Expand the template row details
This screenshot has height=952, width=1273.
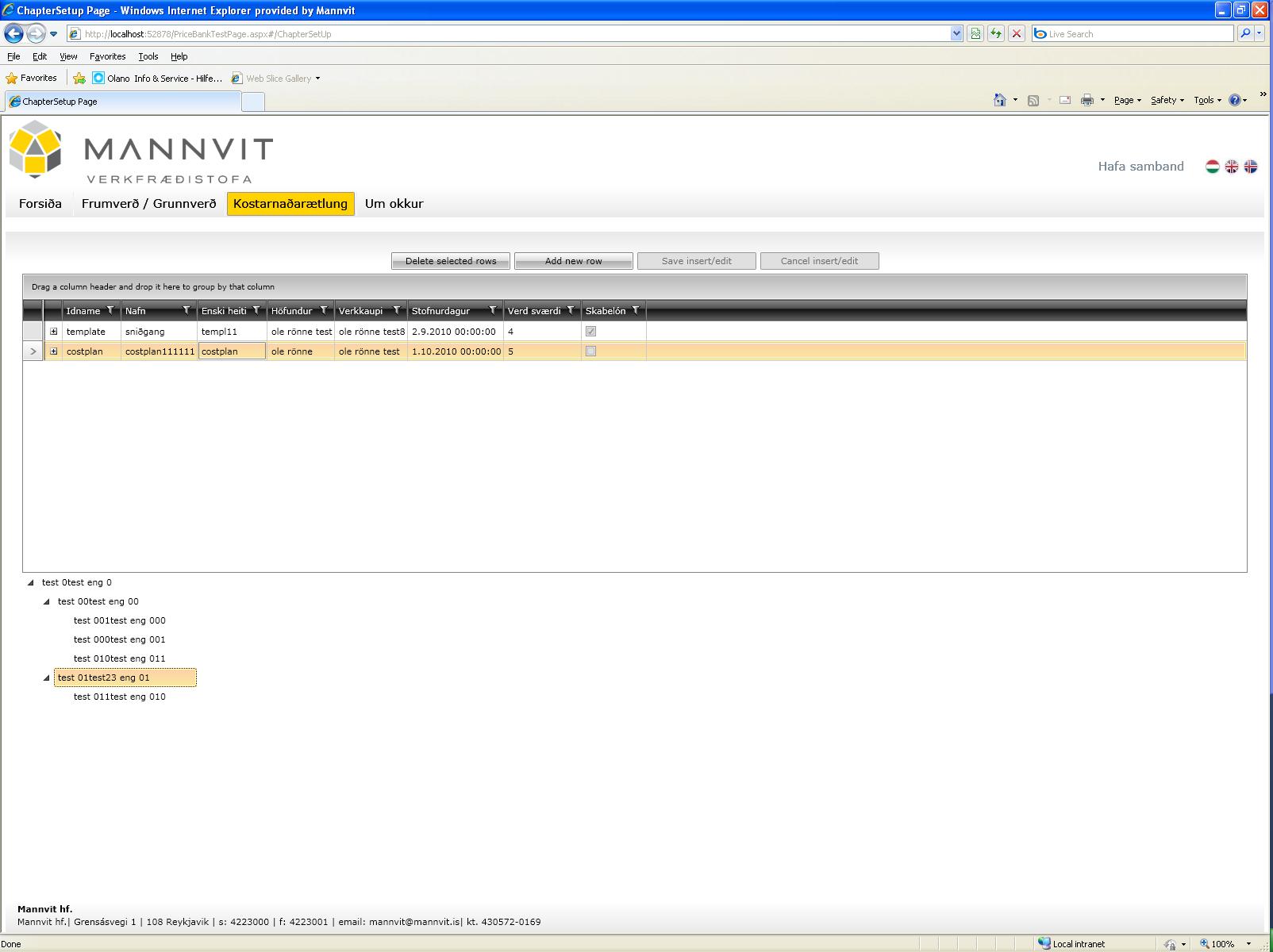pos(53,331)
